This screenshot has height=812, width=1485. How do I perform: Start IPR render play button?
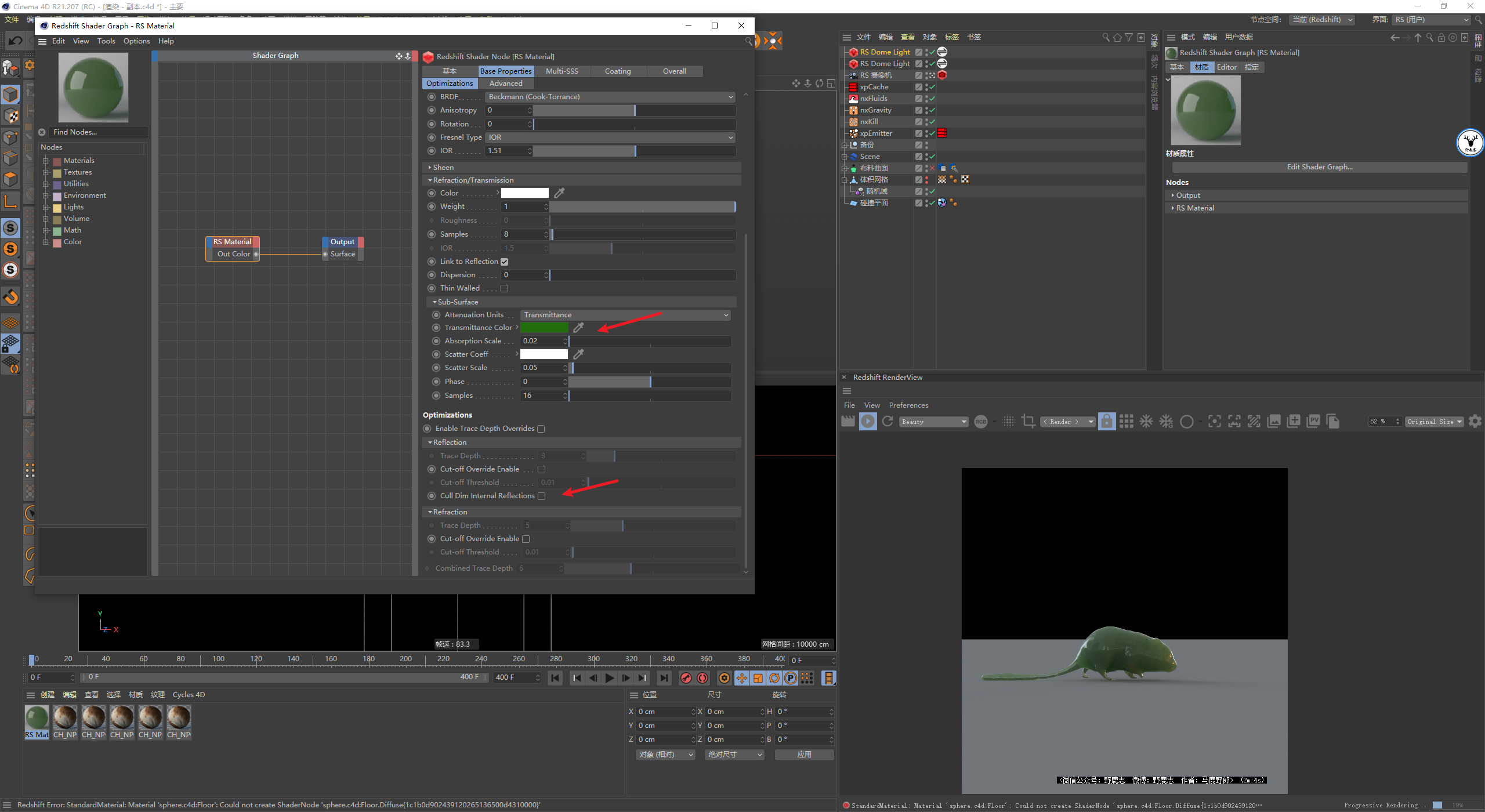click(x=868, y=422)
